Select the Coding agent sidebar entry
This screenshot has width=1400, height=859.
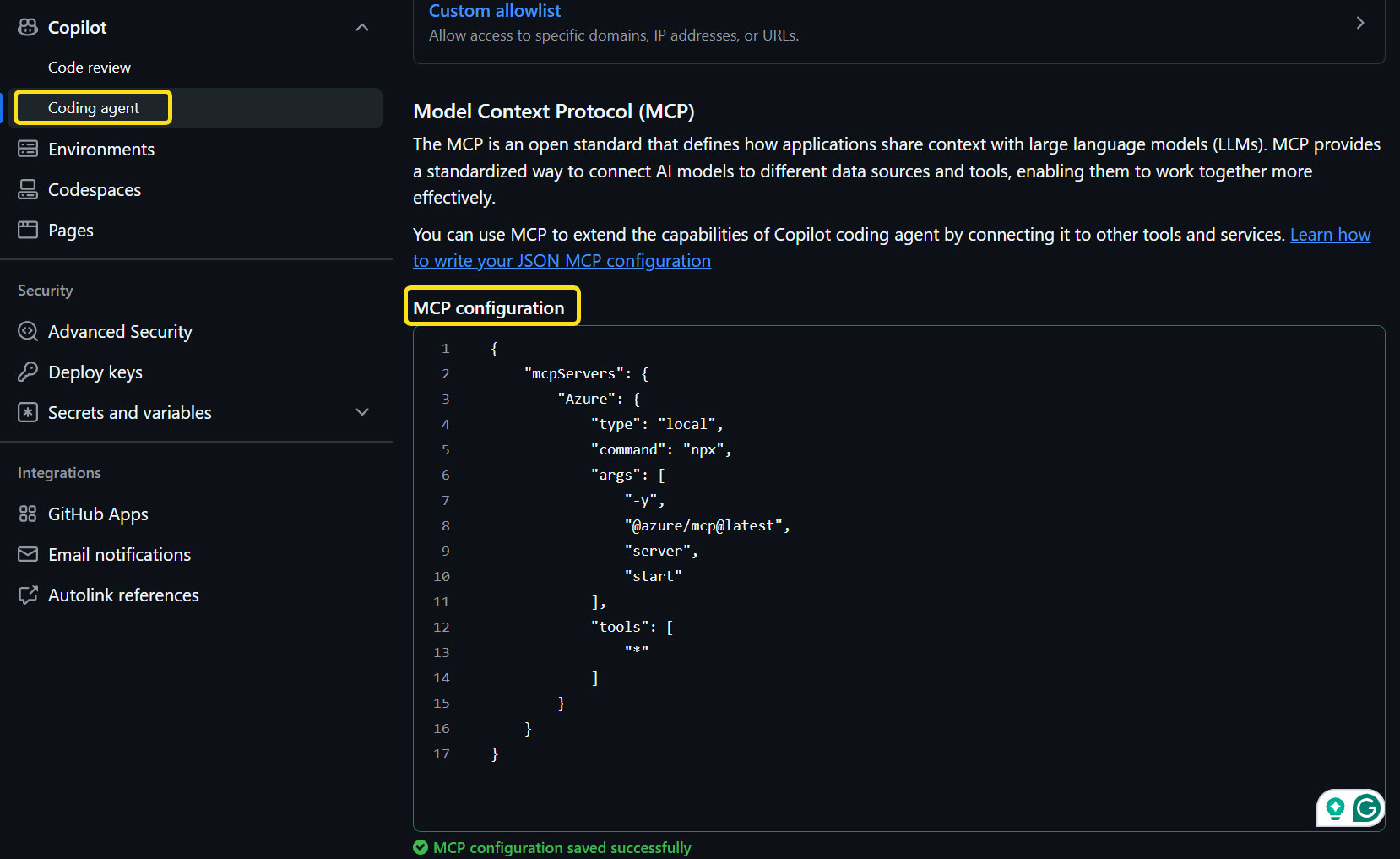[x=93, y=107]
